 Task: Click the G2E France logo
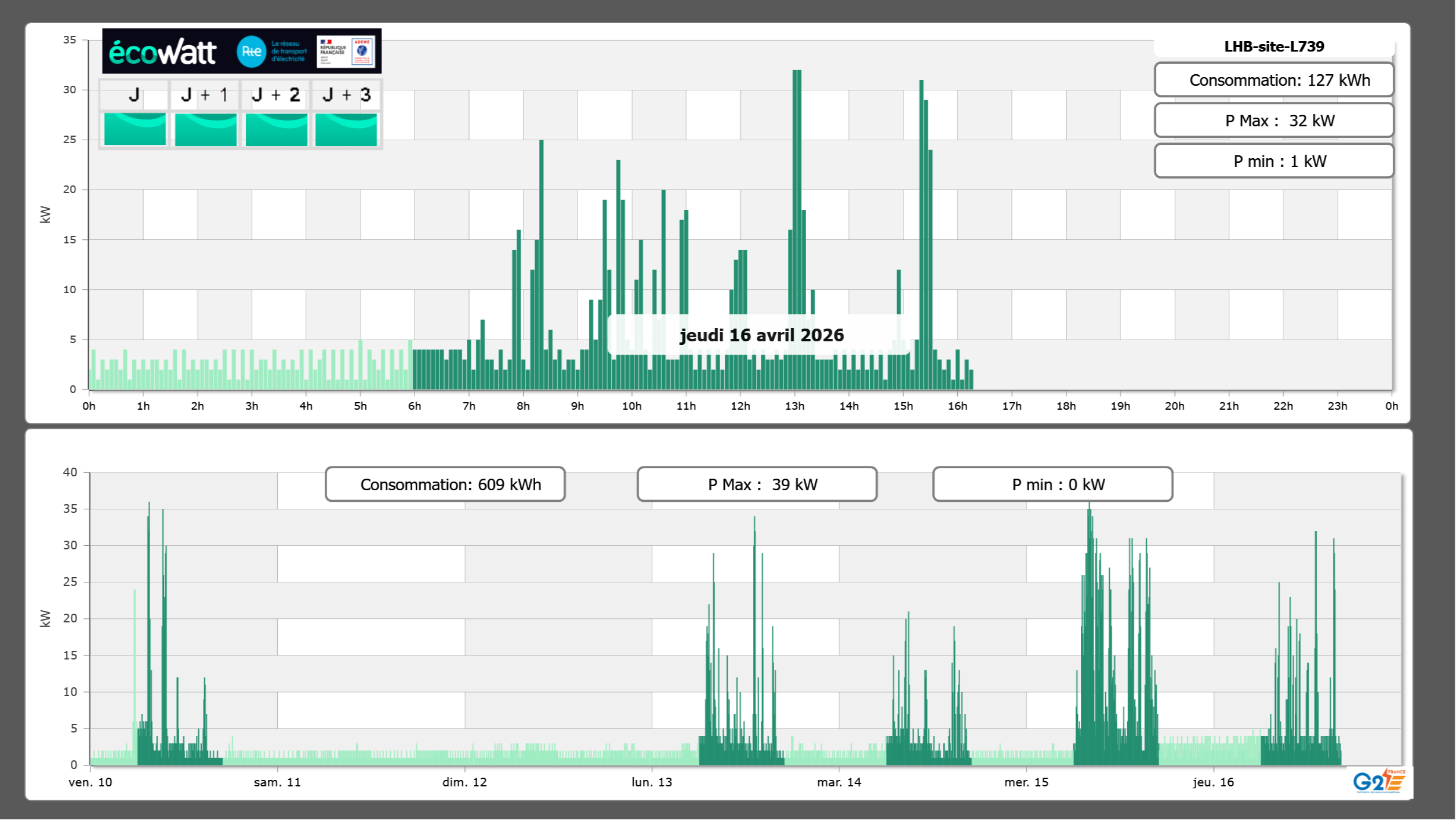point(1379,781)
